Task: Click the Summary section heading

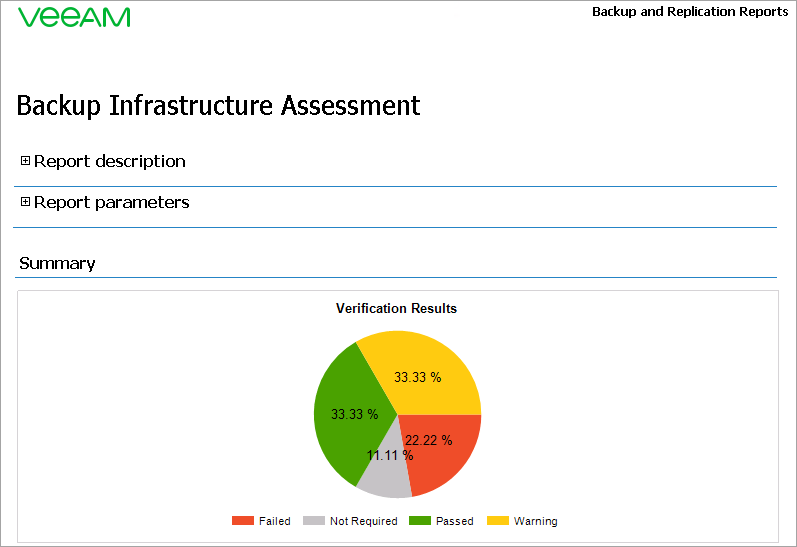Action: point(57,263)
